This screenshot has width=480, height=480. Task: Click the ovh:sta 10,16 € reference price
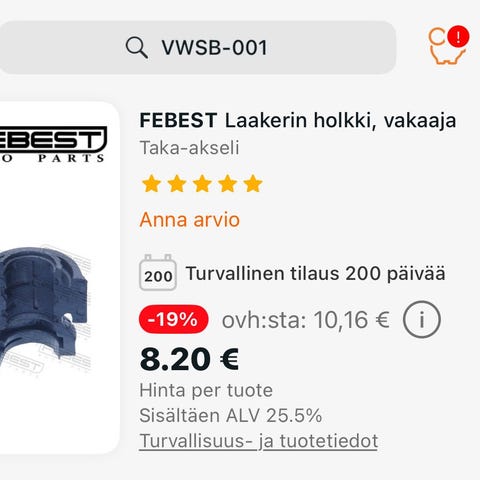[x=306, y=320]
